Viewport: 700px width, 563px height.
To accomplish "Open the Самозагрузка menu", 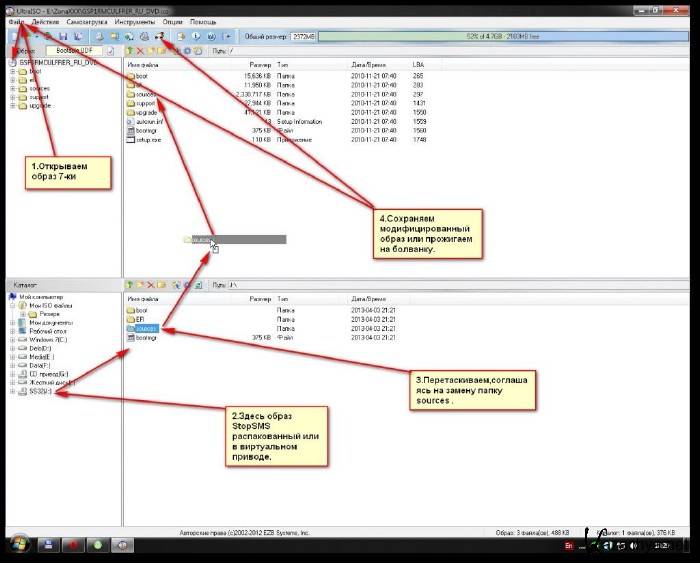I will (86, 21).
